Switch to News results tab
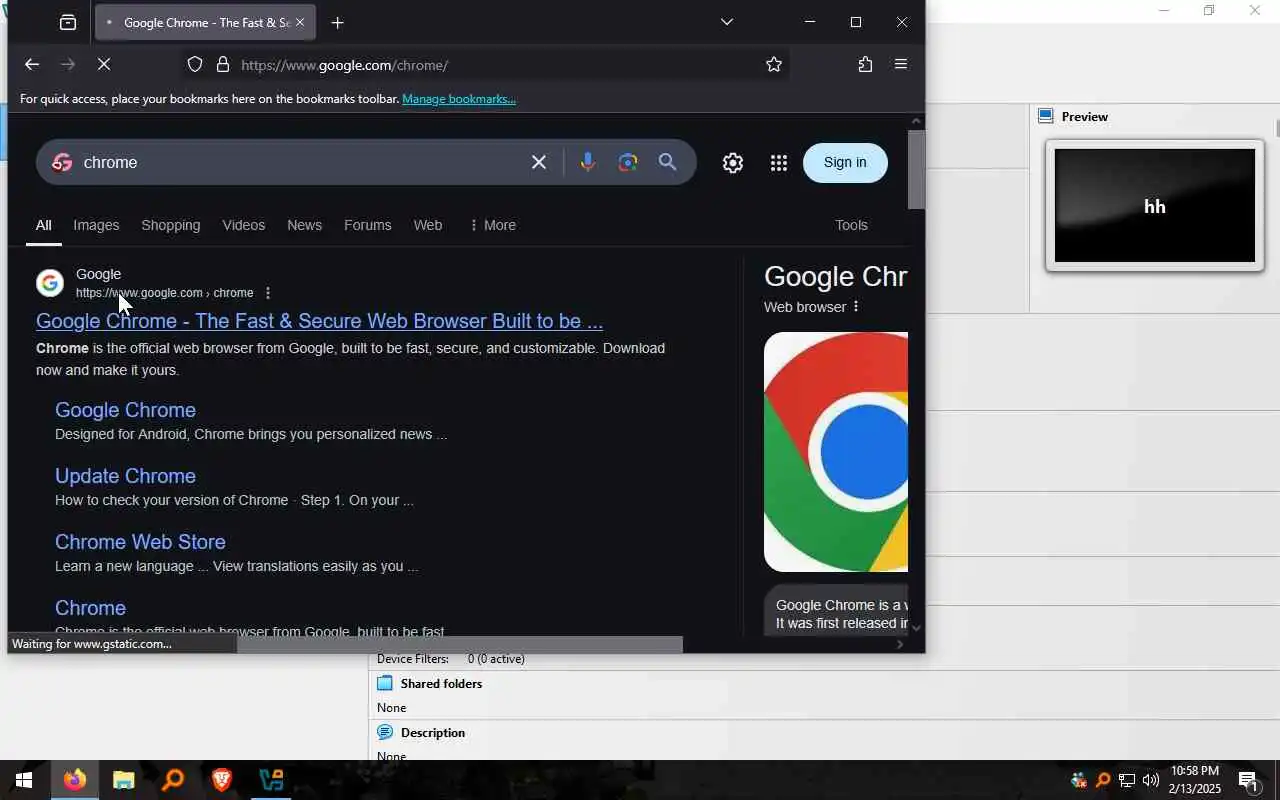Screen dimensions: 1280x800 (x=305, y=225)
